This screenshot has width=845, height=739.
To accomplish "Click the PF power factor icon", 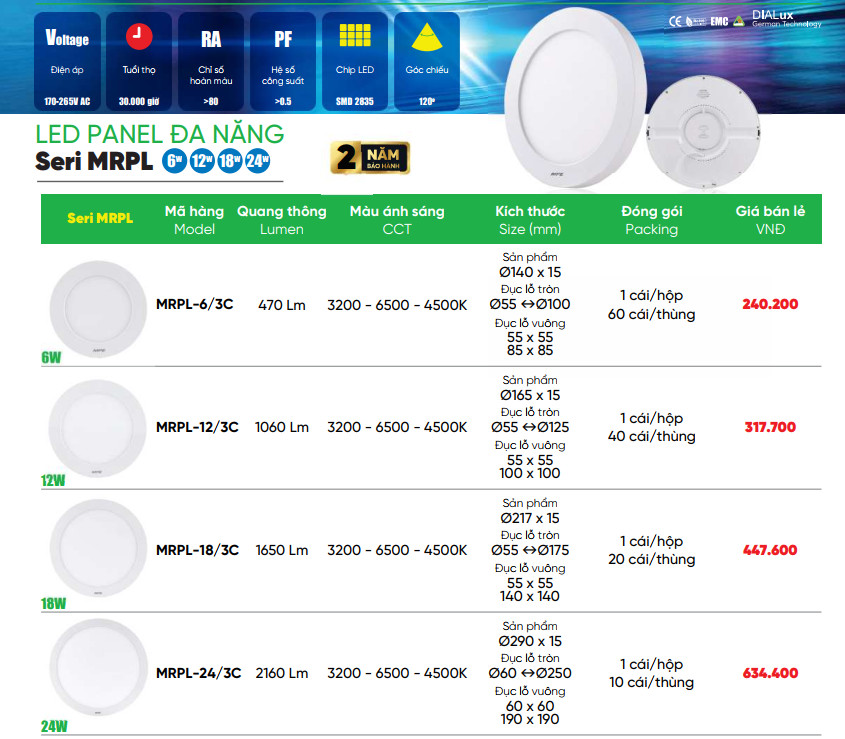I will [x=283, y=39].
